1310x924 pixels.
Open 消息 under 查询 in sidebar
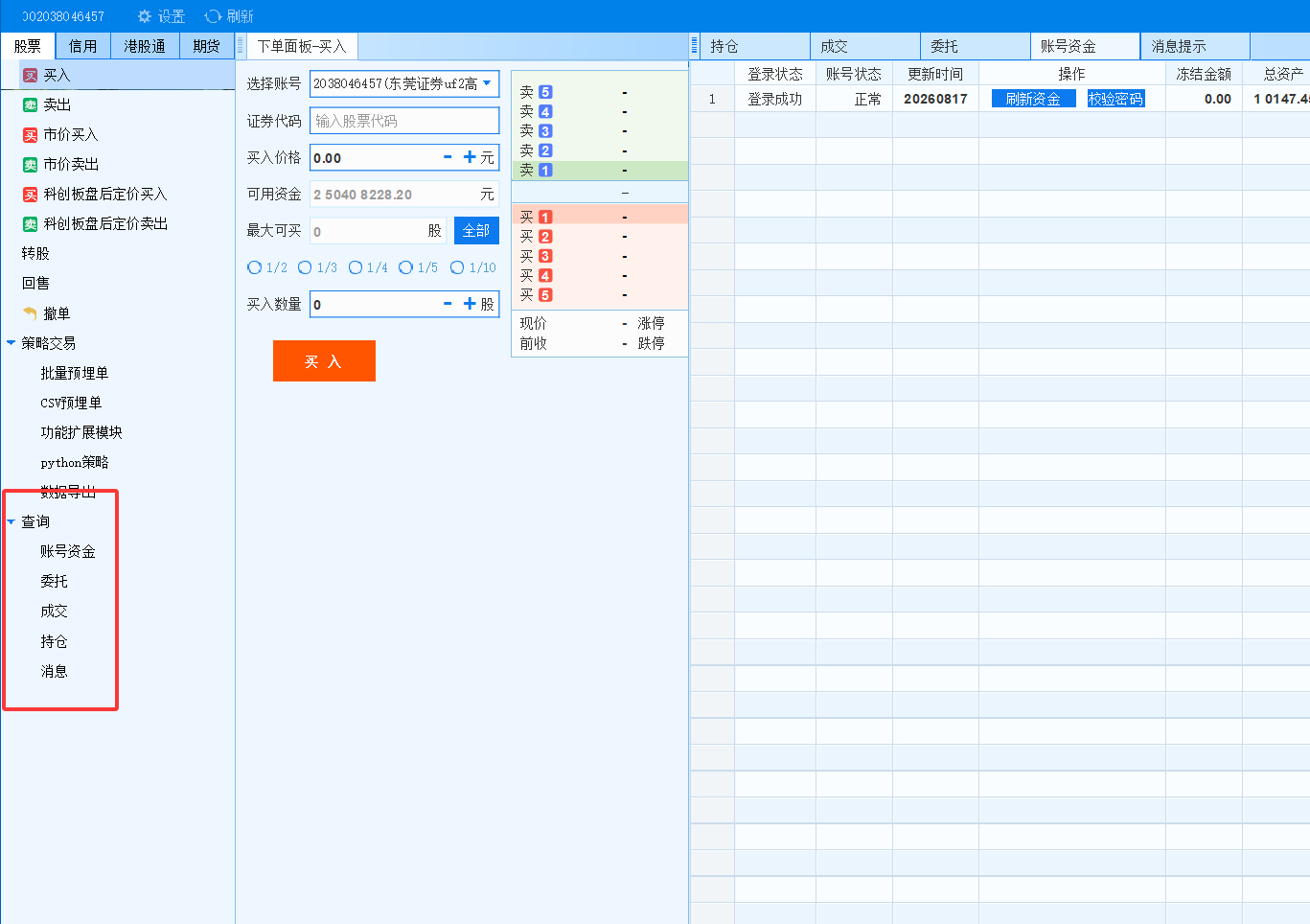pyautogui.click(x=54, y=672)
